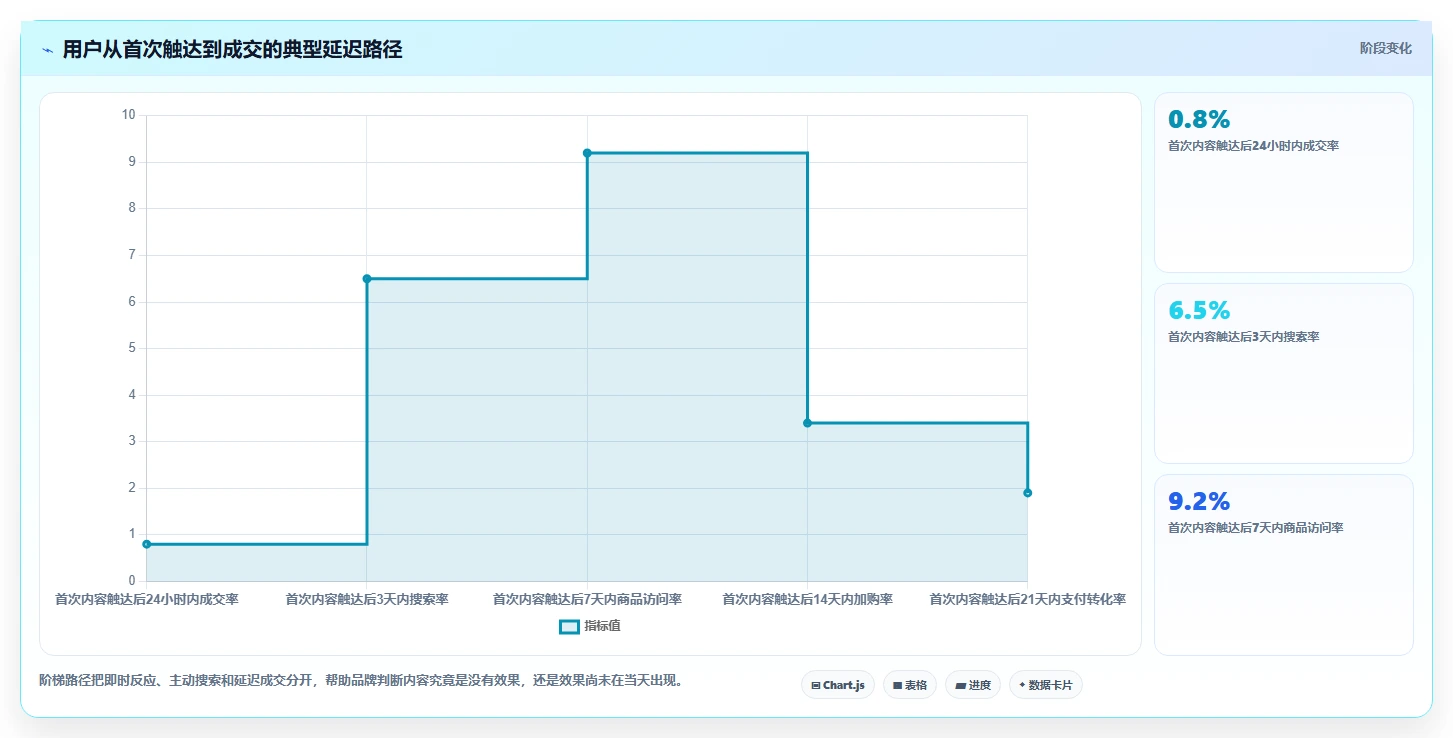Click the y-axis value 10
The image size is (1453, 738).
pos(128,115)
